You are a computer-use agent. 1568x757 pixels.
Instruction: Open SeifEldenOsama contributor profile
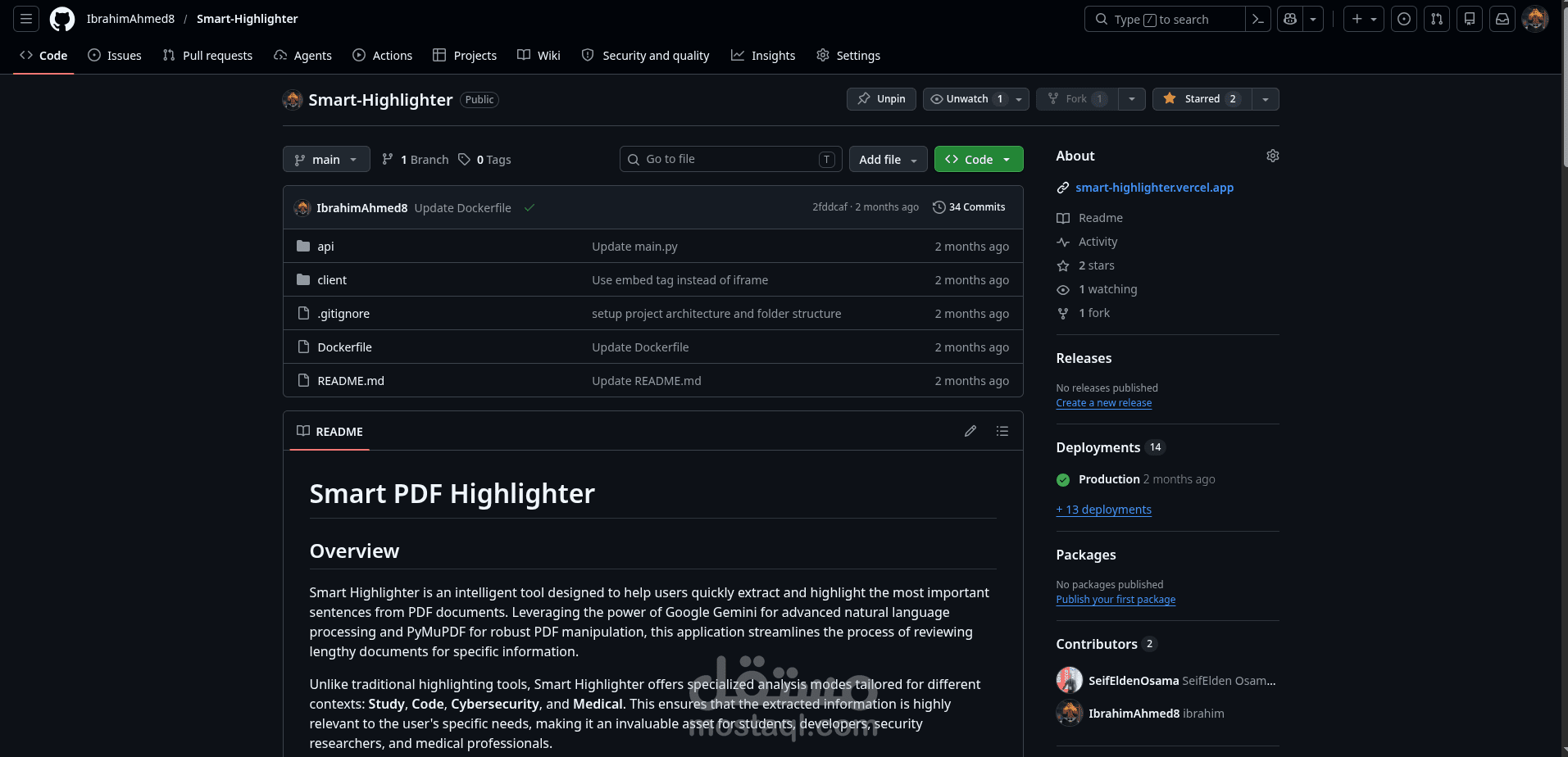[x=1134, y=681]
